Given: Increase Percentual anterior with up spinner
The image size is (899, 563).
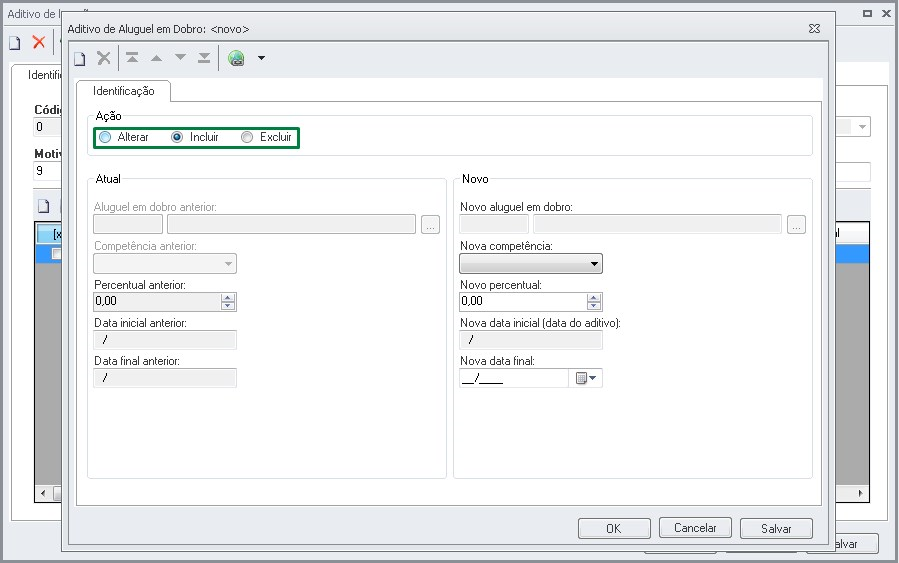Looking at the screenshot, I should (x=228, y=298).
